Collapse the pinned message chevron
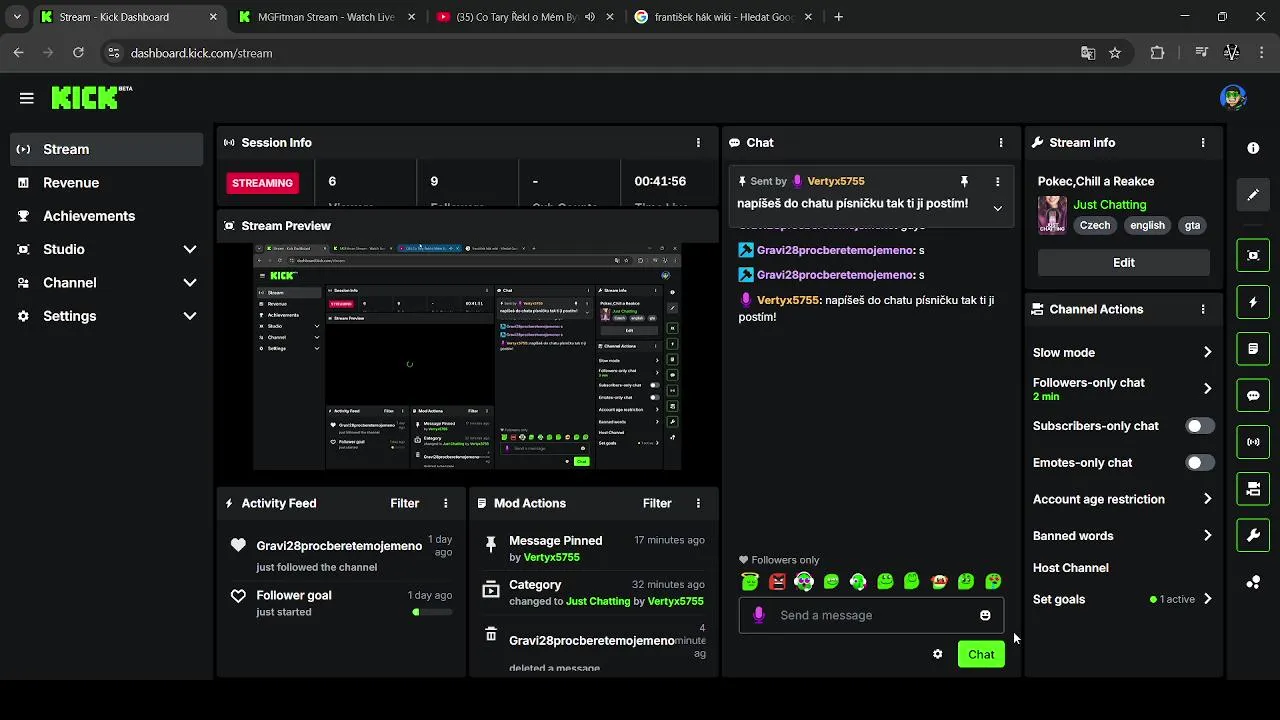1280x720 pixels. (x=997, y=208)
